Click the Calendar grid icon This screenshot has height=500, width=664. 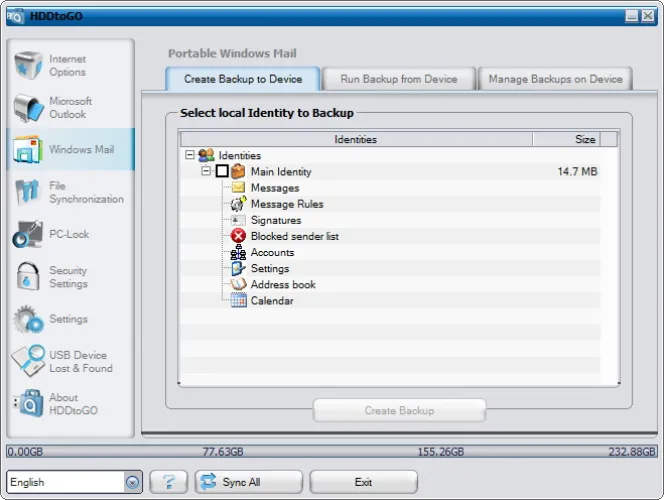click(238, 300)
